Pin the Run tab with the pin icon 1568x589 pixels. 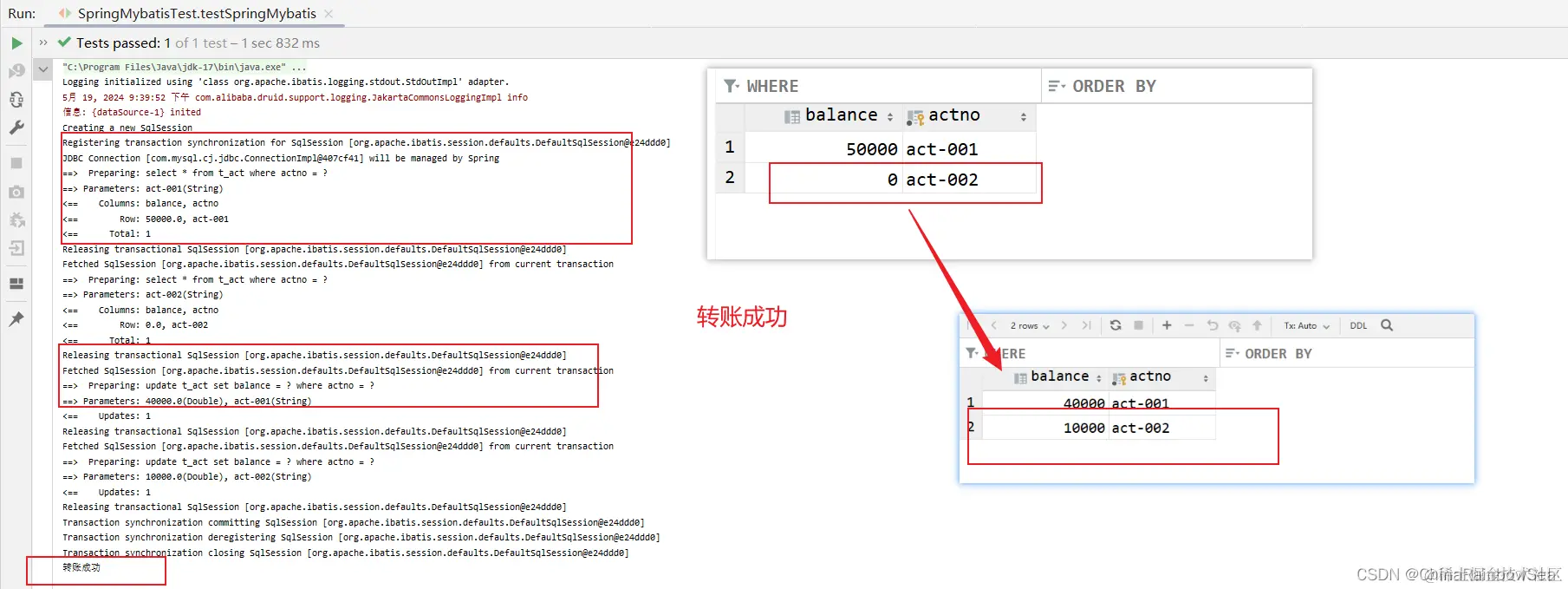(16, 318)
